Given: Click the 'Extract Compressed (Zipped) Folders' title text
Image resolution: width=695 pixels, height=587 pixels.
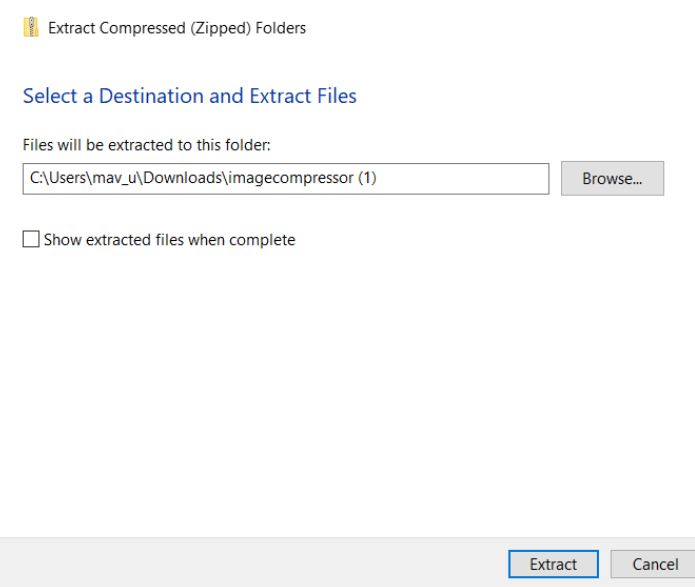Looking at the screenshot, I should [177, 28].
